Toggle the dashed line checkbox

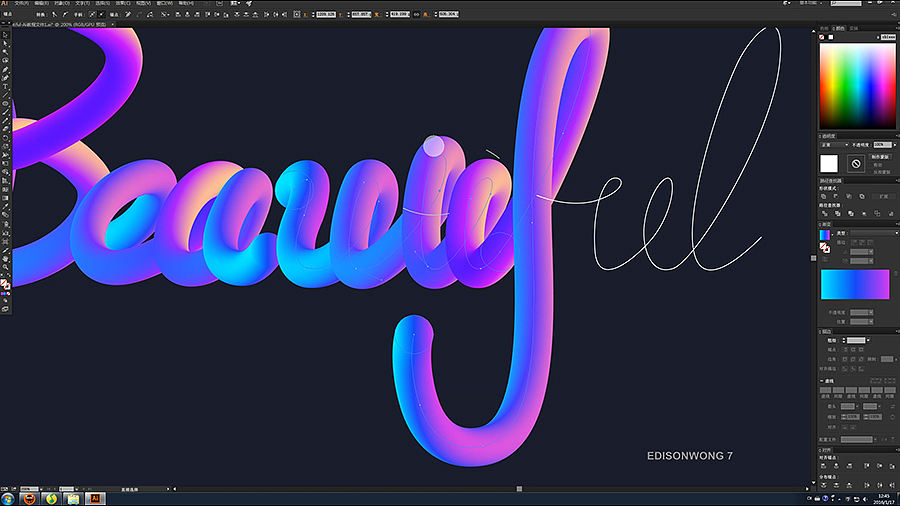click(822, 381)
